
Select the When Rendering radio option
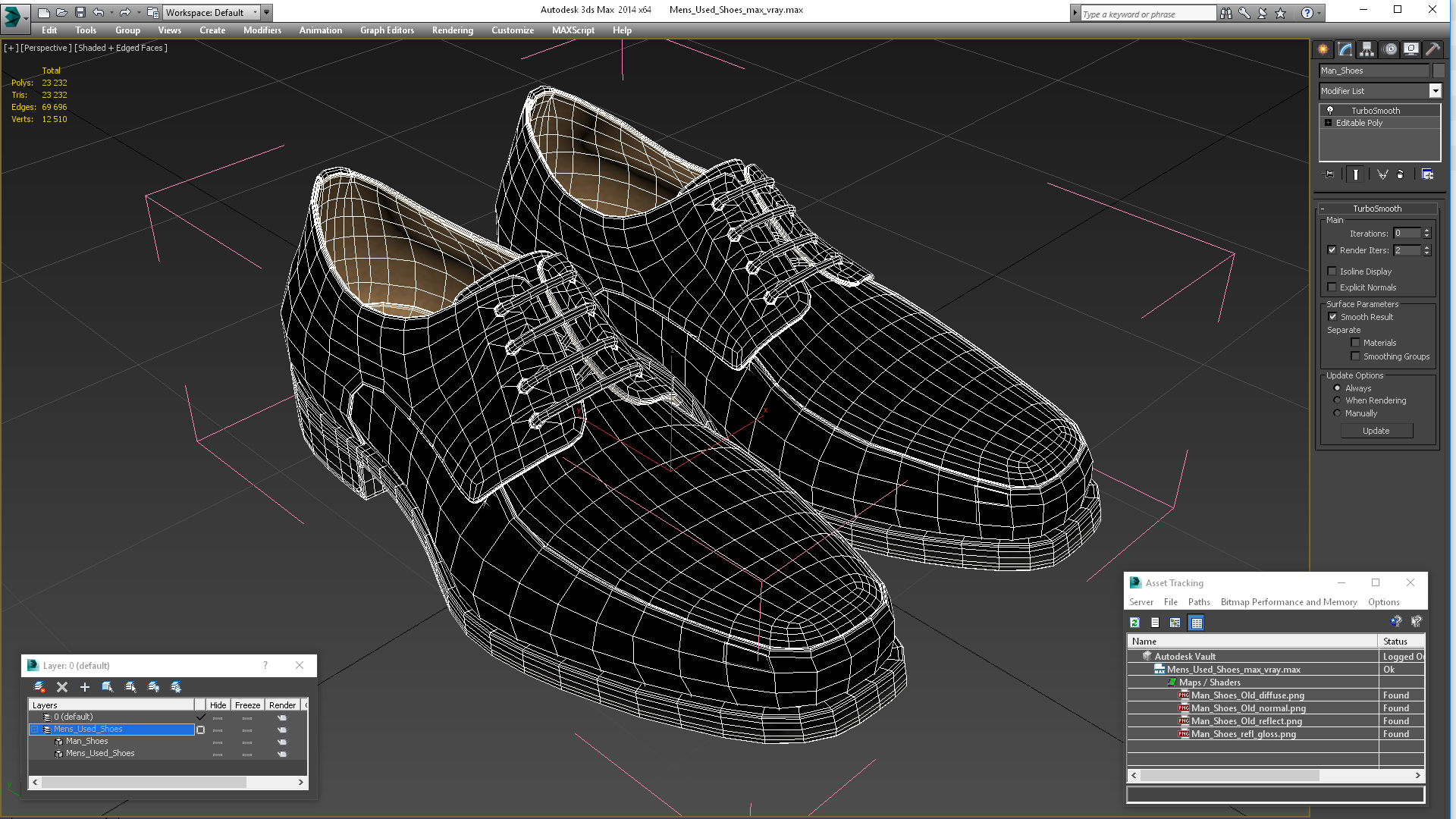tap(1337, 400)
